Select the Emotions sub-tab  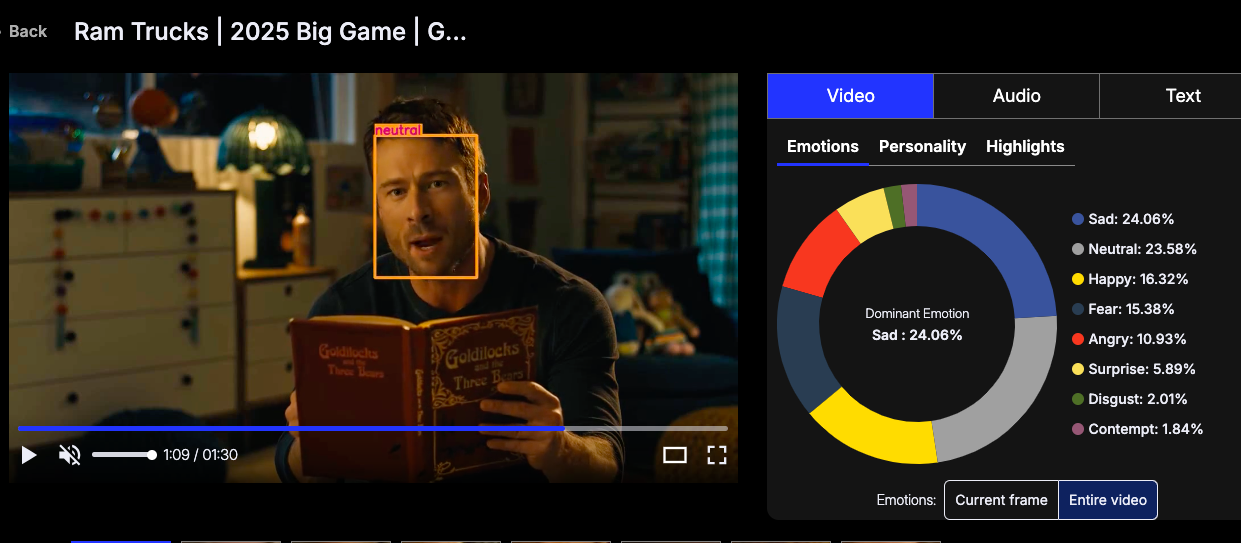pyautogui.click(x=823, y=146)
